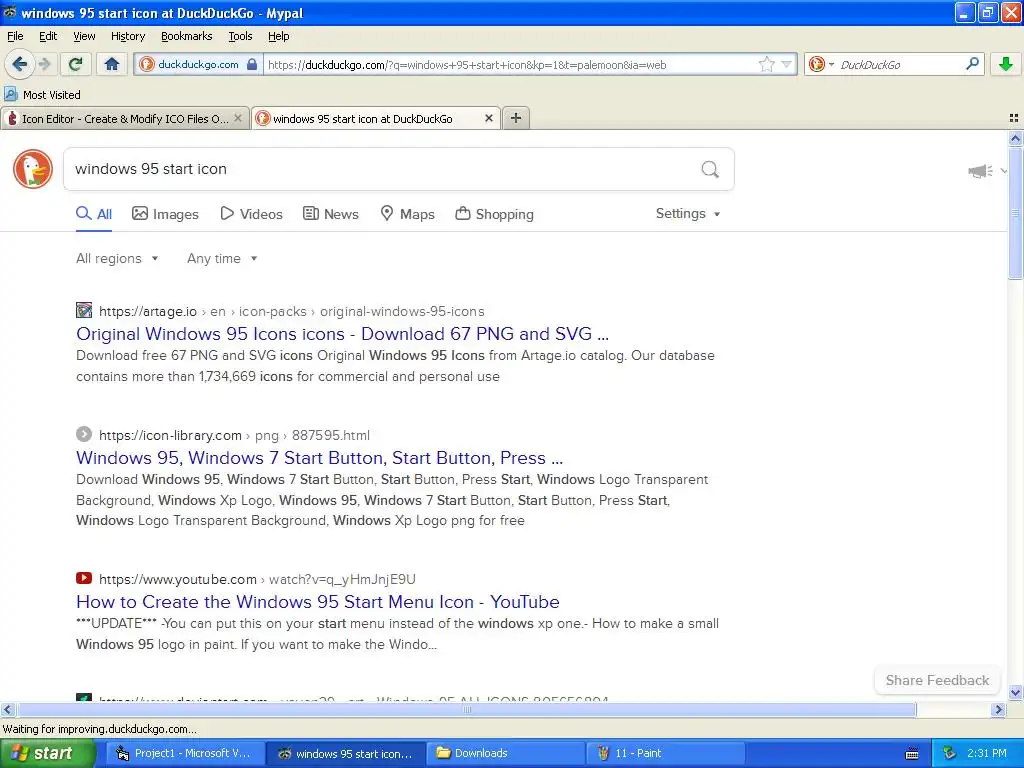Click the megaphone announcements icon
Viewport: 1024px width, 768px height.
[980, 171]
